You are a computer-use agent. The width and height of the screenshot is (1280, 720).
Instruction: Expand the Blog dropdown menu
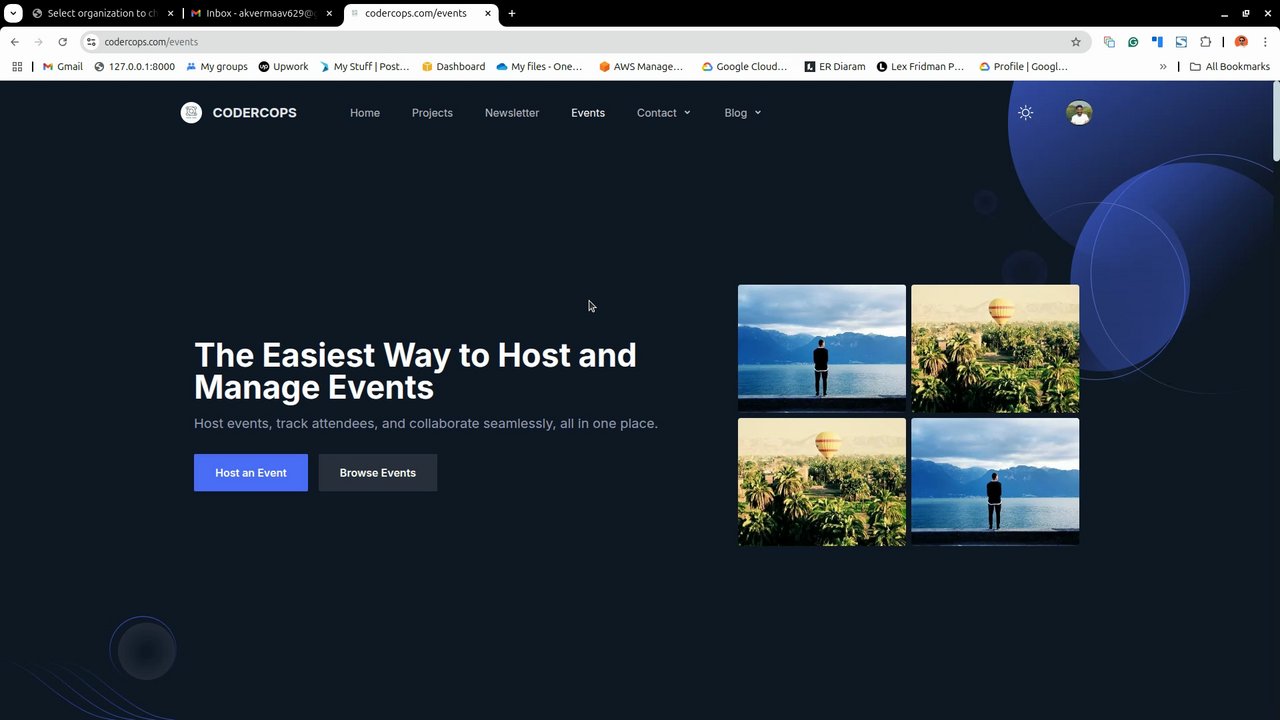coord(743,113)
